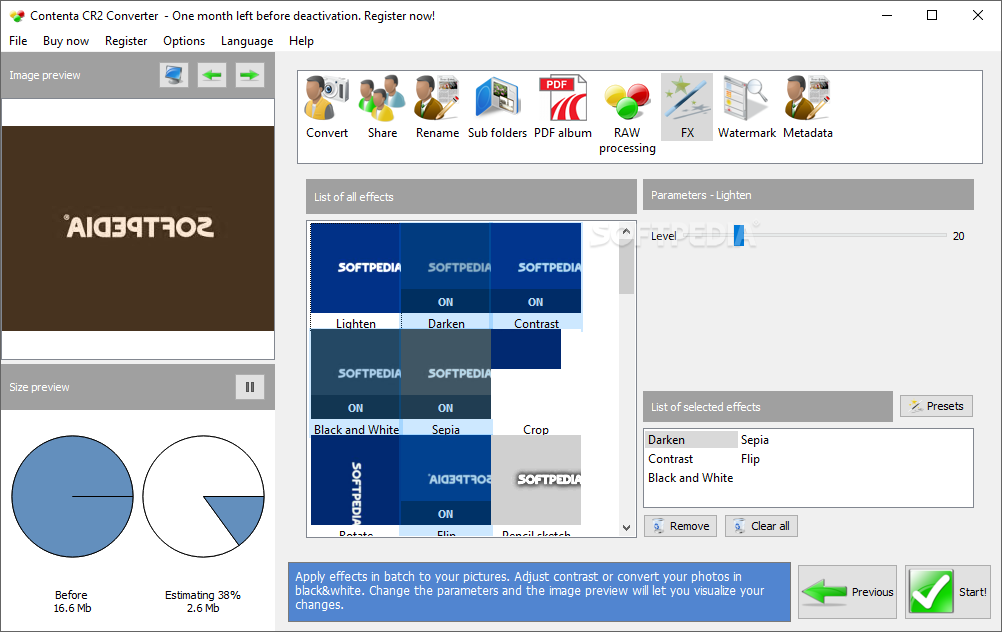Open the Metadata editor icon
This screenshot has width=1002, height=632.
pos(808,107)
